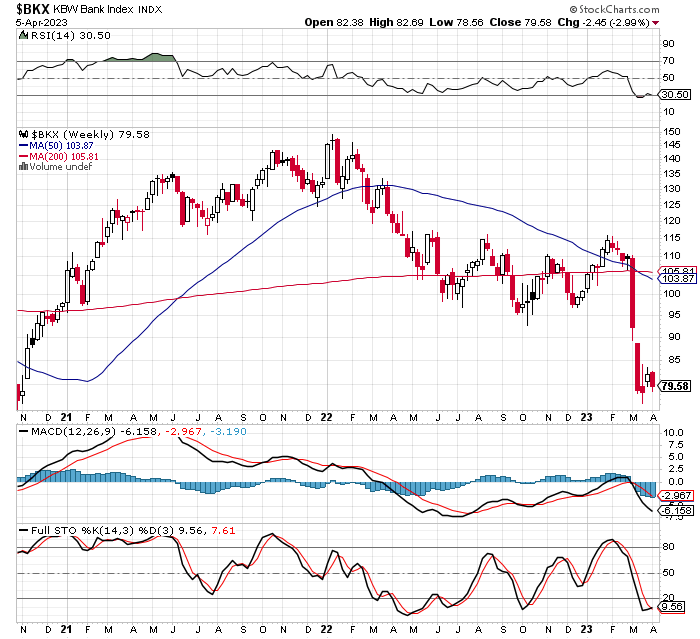This screenshot has height=639, width=700.
Task: Click the 5-Apr-2023 date label
Action: tap(42, 22)
